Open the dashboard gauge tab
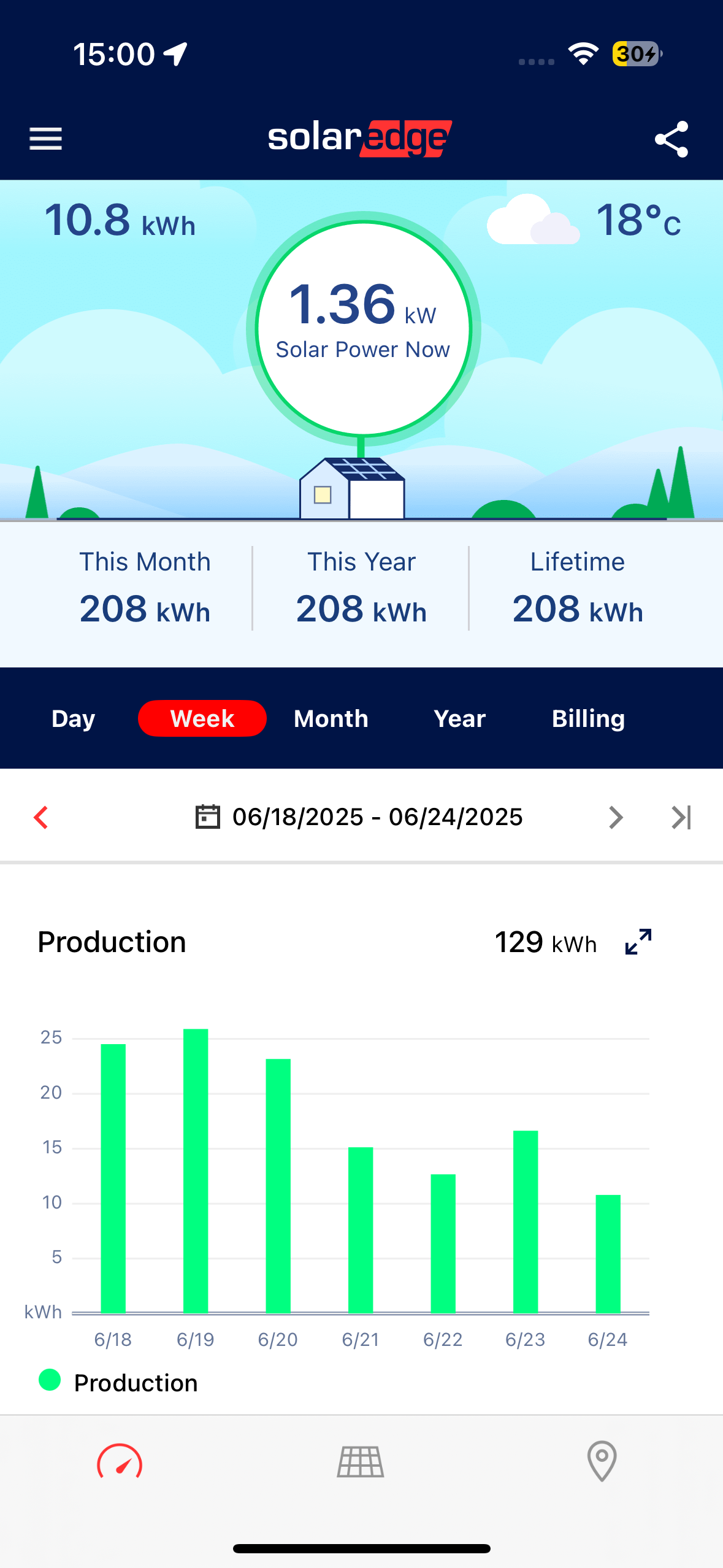723x1568 pixels. click(x=120, y=1462)
